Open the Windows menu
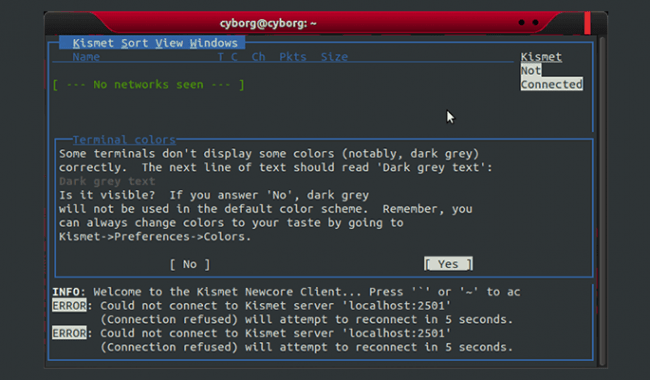 point(213,43)
